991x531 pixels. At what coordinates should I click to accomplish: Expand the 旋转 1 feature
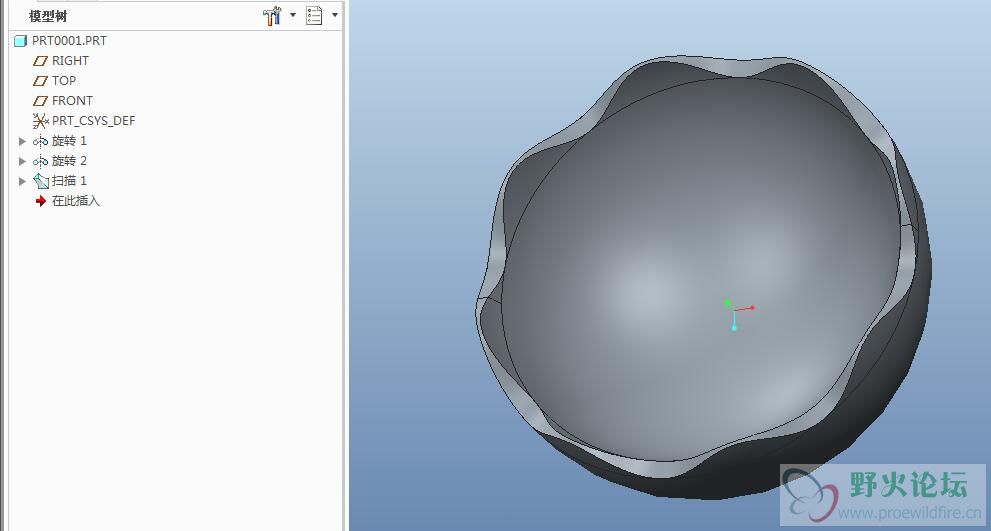[x=23, y=141]
